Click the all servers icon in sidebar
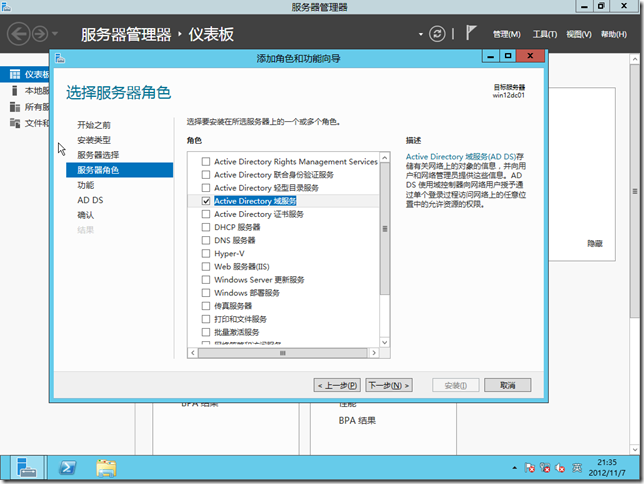Viewport: 644px width, 484px height. (15, 107)
